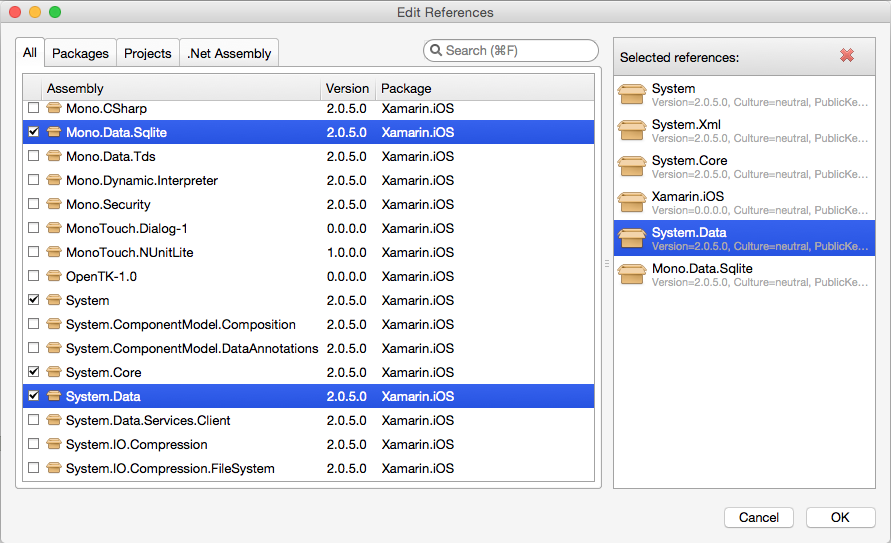
Task: Click System.Core package icon in selected references
Action: (632, 167)
